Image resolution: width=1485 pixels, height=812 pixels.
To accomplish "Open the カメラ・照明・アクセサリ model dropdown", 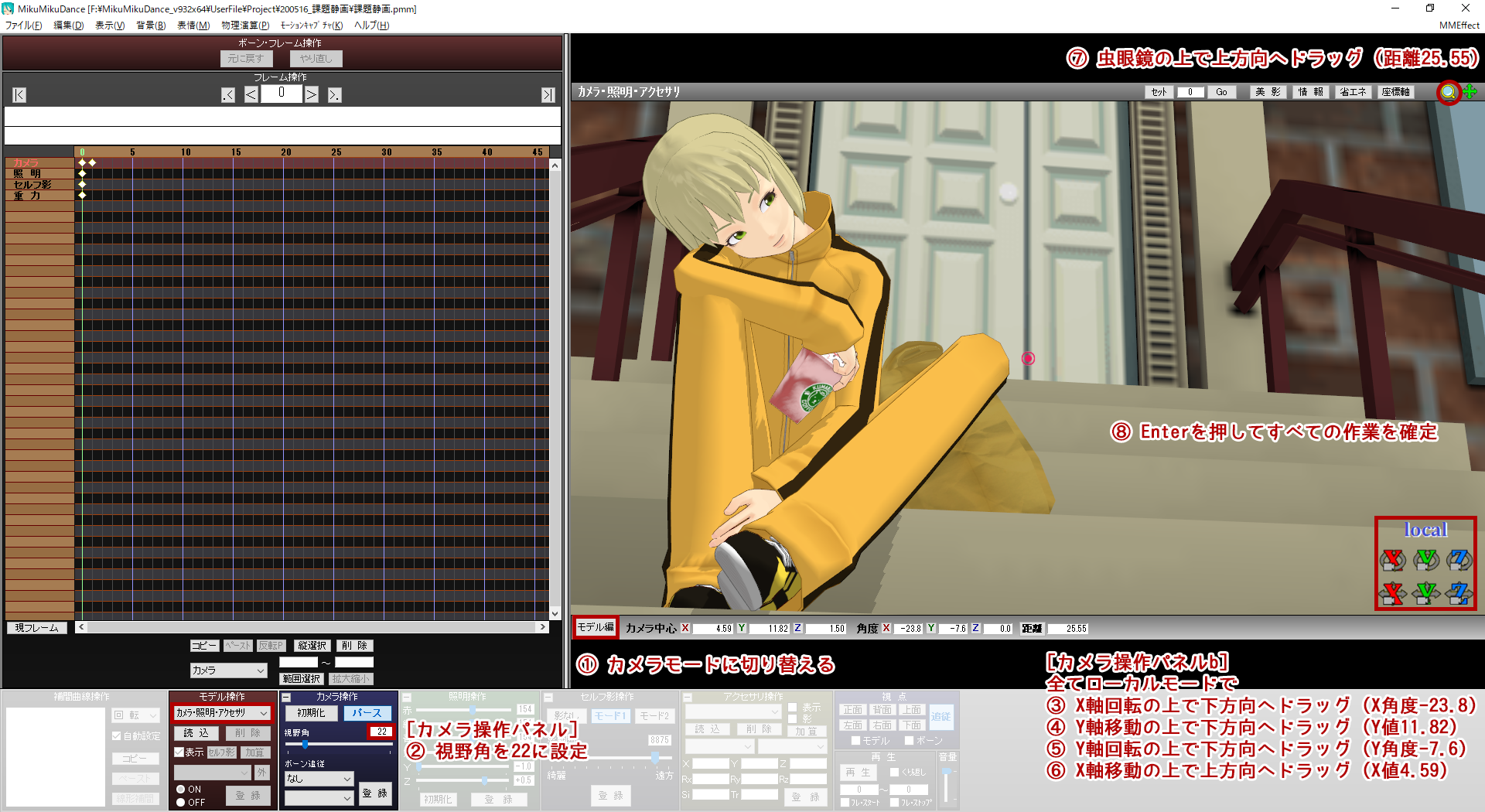I will (222, 713).
